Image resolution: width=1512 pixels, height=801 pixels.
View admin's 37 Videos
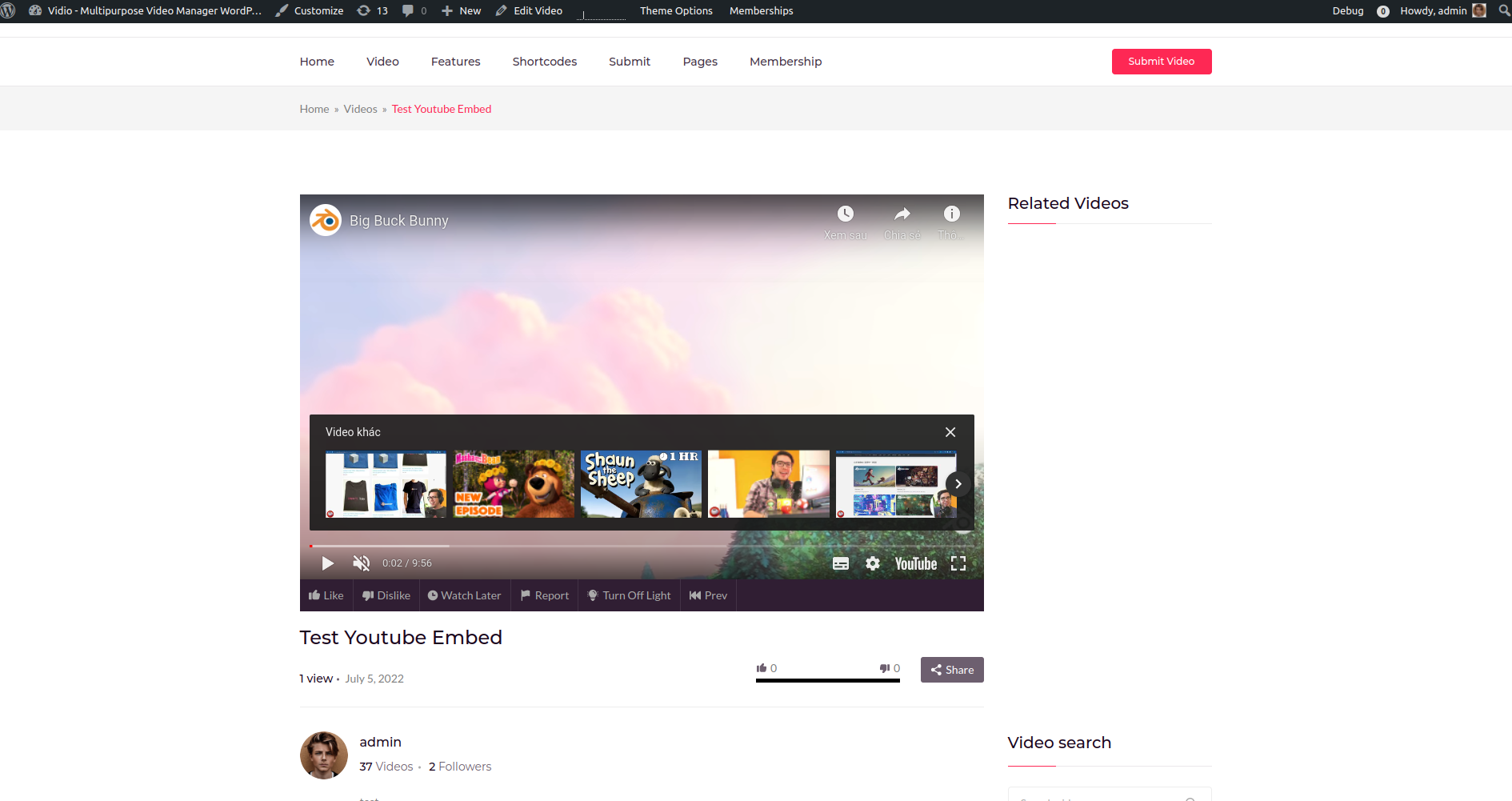click(386, 767)
